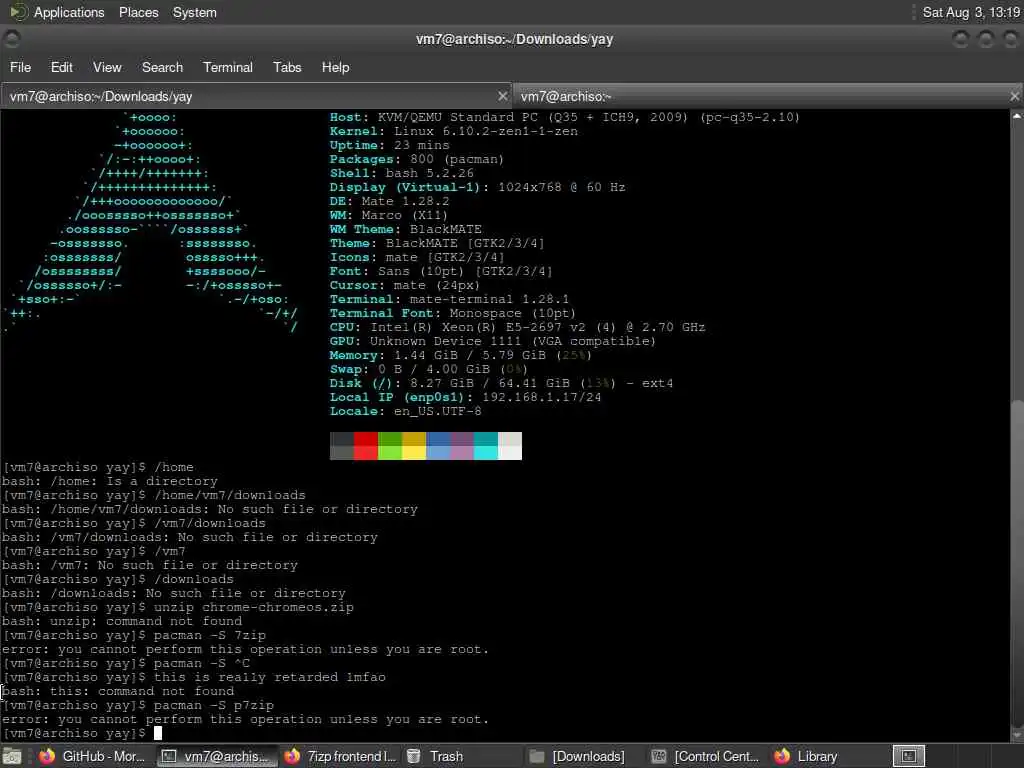The image size is (1024, 768).
Task: Open the Applications menu
Action: pyautogui.click(x=69, y=12)
